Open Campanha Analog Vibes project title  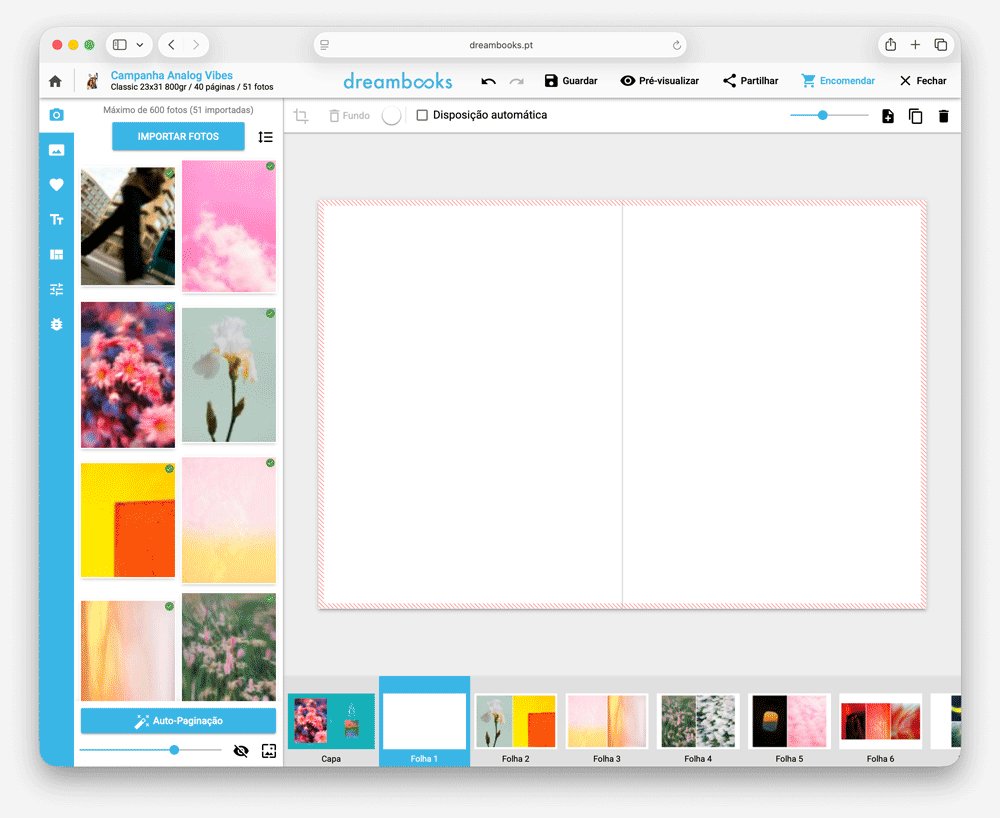tap(172, 75)
